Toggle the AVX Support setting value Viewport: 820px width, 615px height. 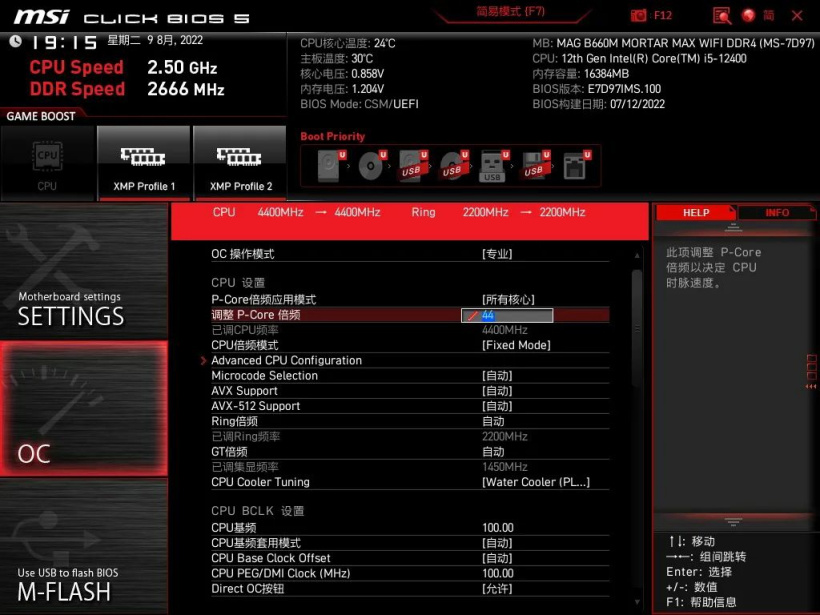point(497,391)
